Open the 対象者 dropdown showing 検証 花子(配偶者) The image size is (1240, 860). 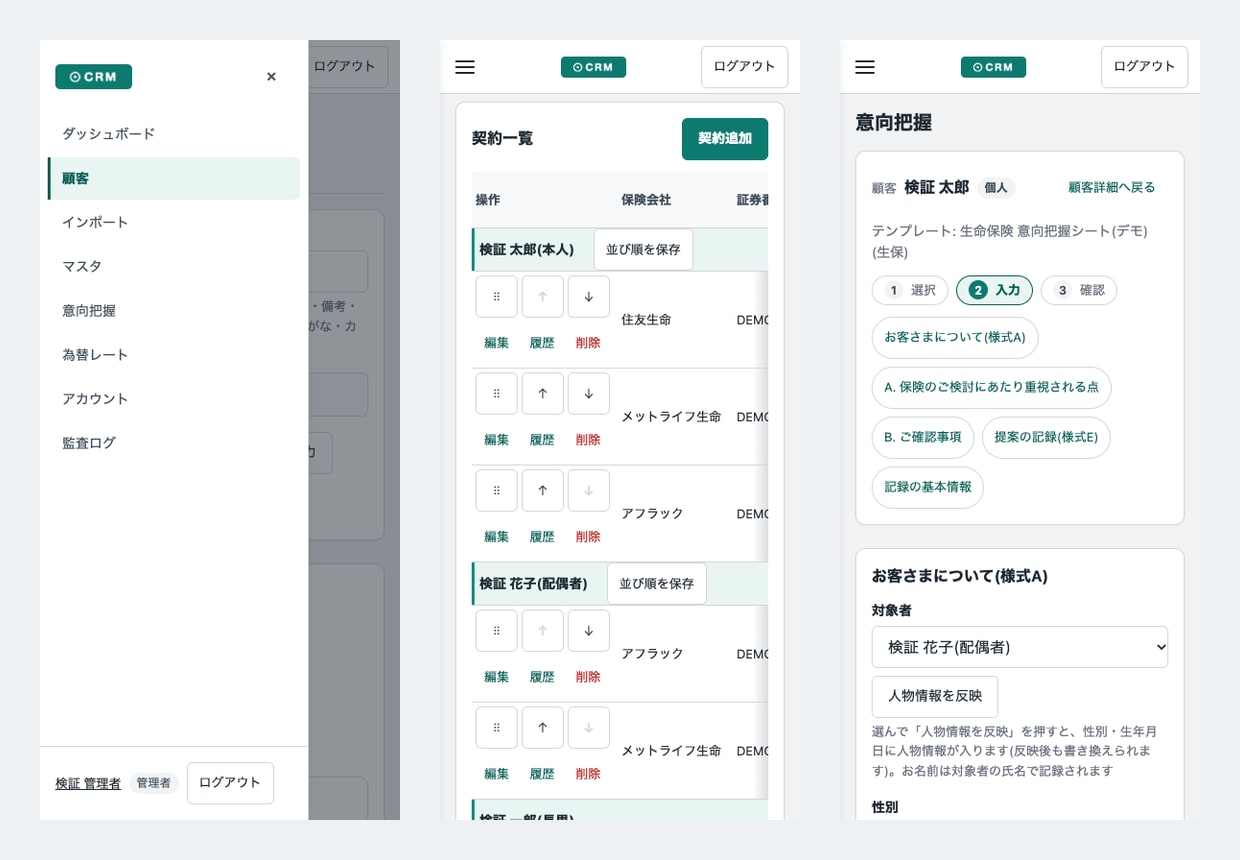click(x=1020, y=647)
